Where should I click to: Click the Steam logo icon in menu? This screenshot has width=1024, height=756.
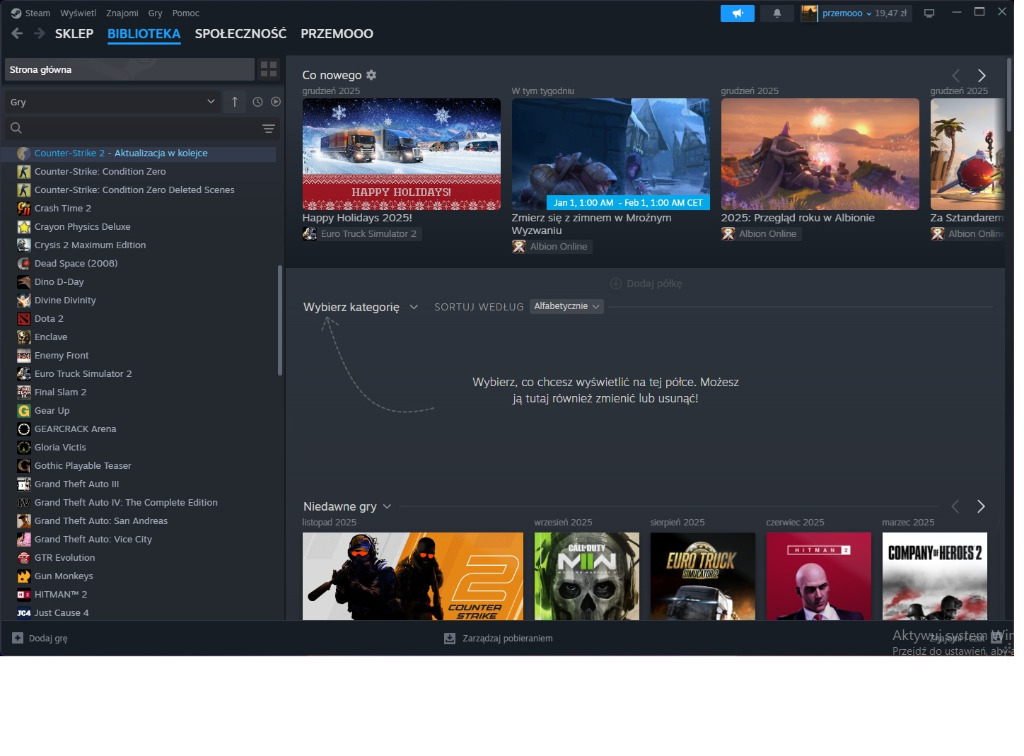16,13
